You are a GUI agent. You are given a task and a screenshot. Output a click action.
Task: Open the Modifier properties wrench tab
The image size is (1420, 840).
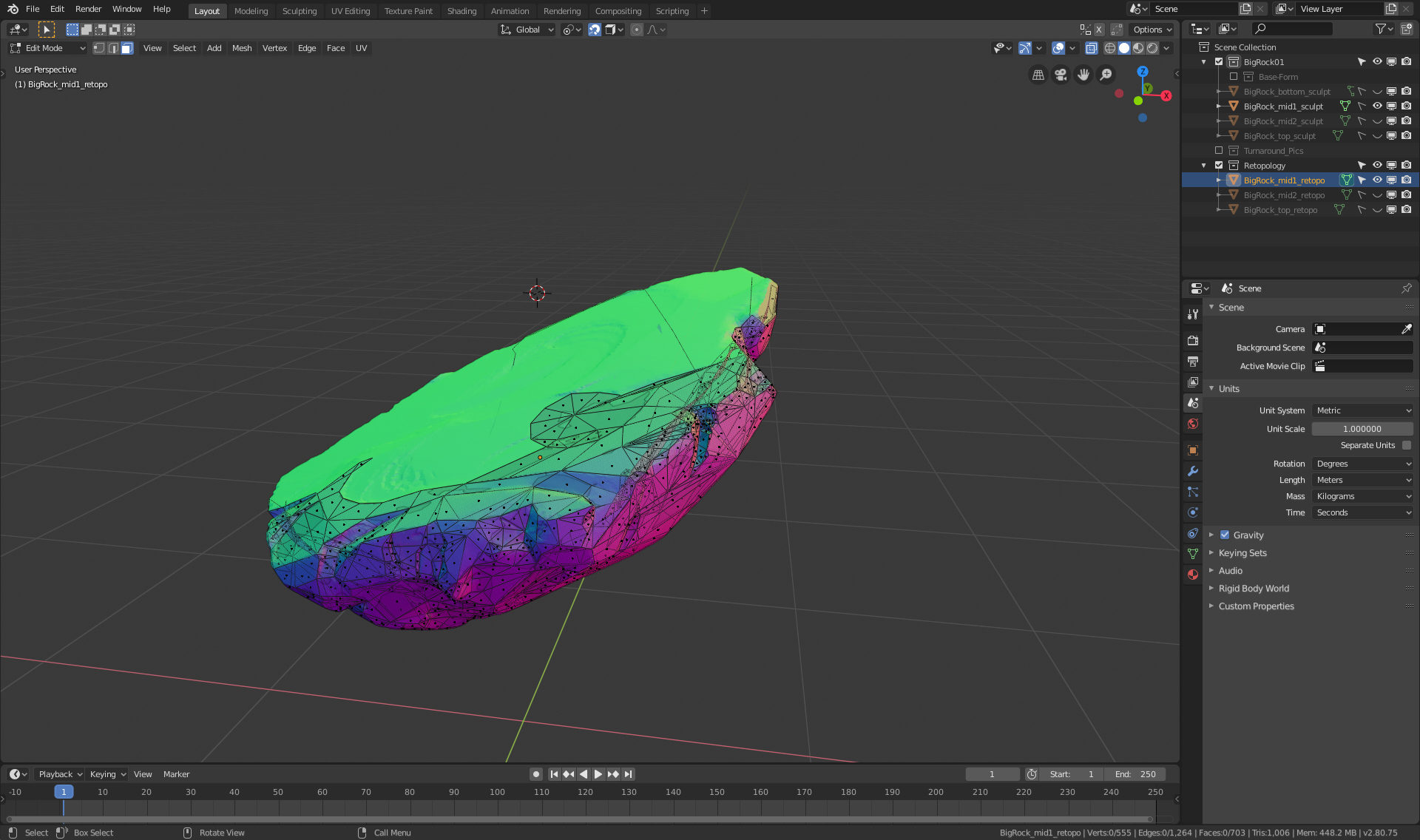tap(1192, 471)
